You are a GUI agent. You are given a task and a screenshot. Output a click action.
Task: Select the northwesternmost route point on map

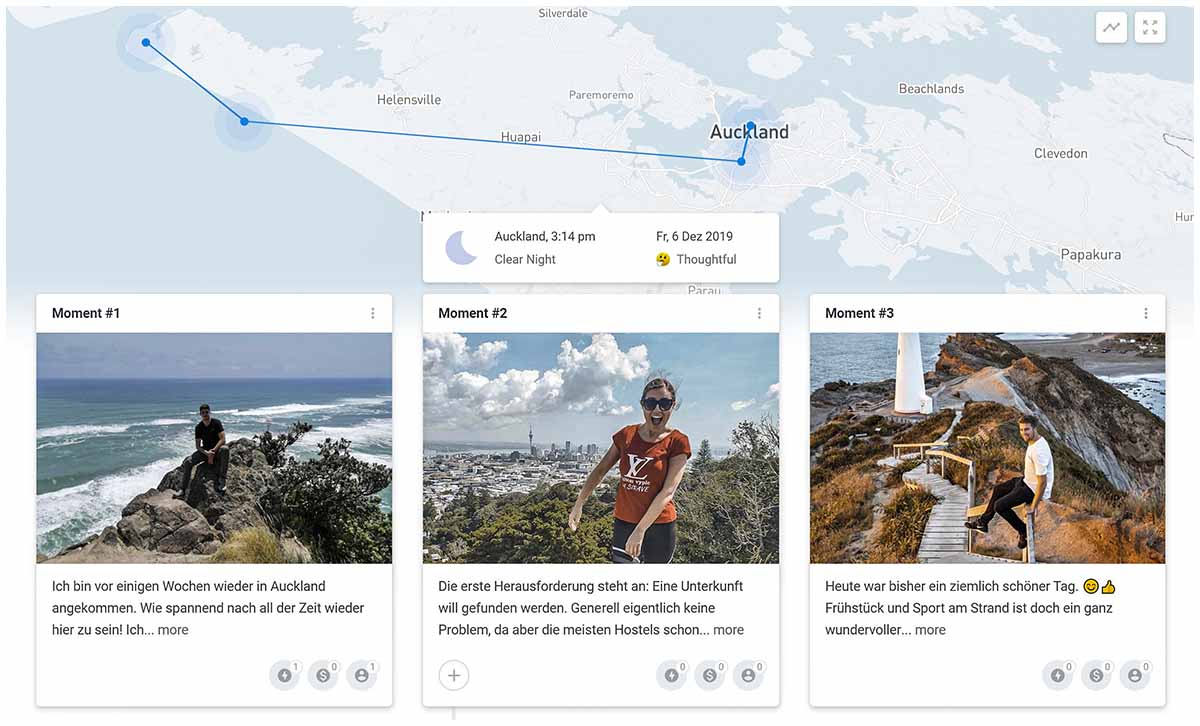[146, 42]
